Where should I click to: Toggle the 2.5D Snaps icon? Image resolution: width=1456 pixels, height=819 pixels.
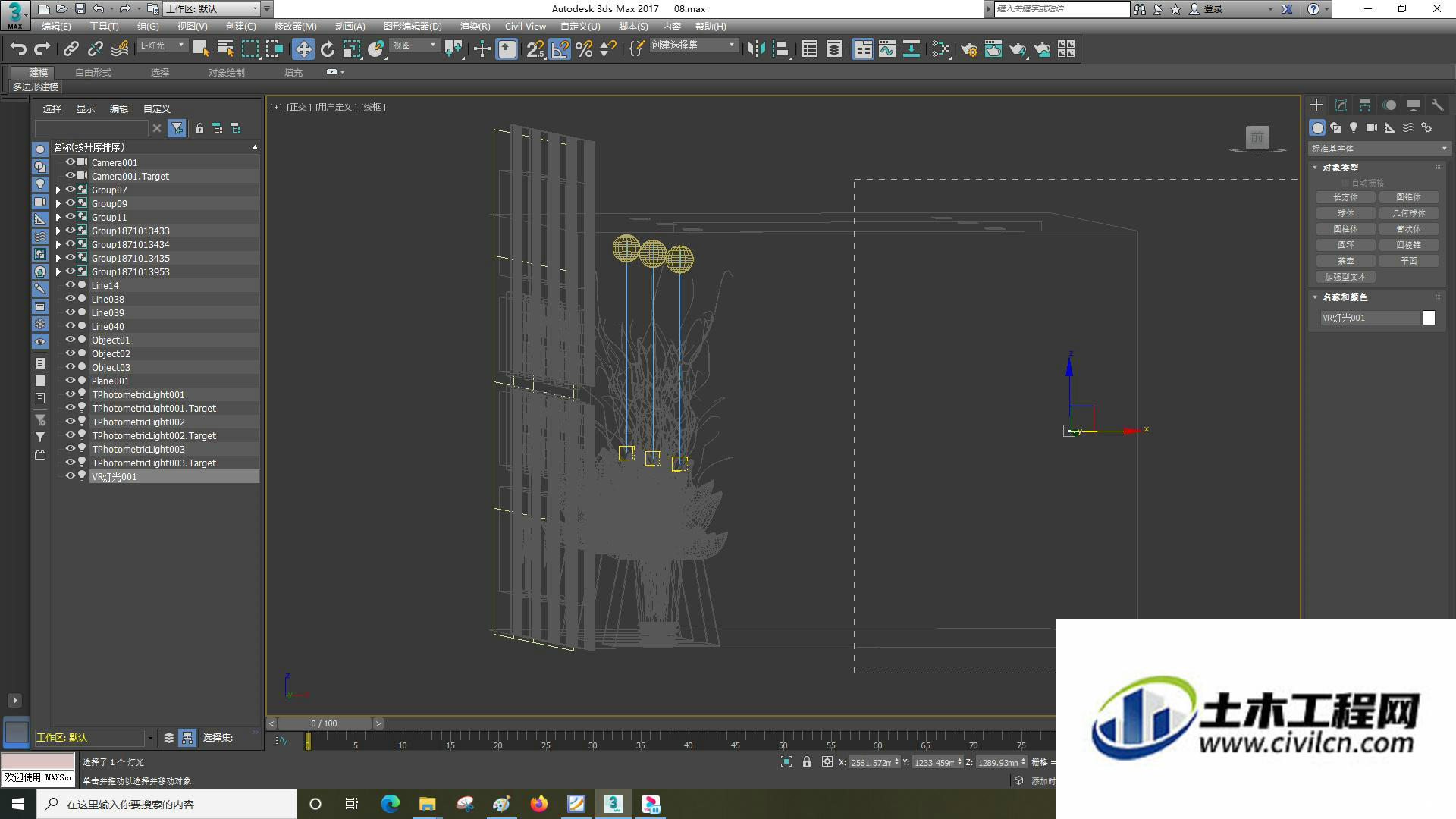tap(535, 49)
